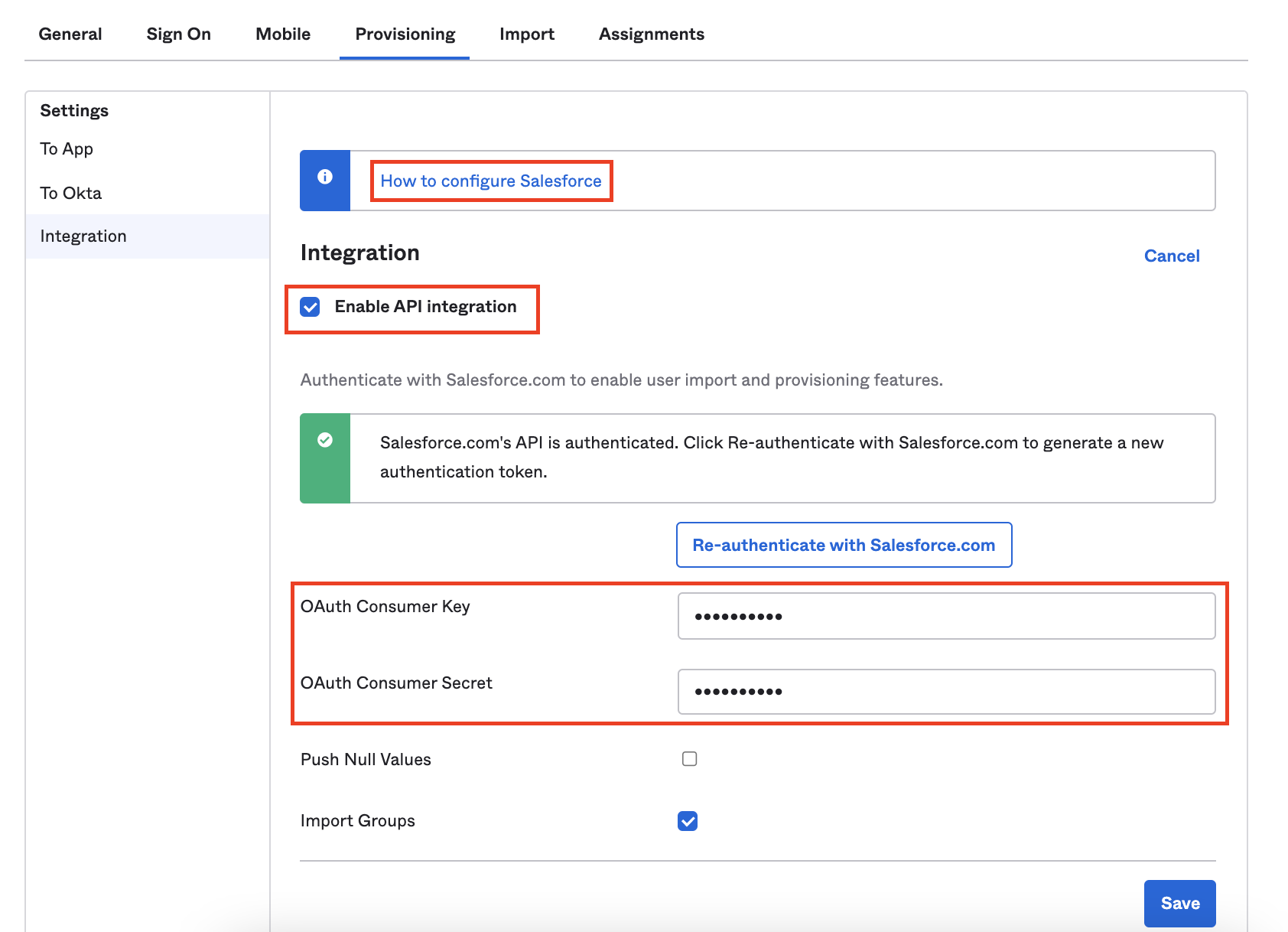Image resolution: width=1288 pixels, height=932 pixels.
Task: Click into the OAuth Consumer Secret field
Action: coord(946,692)
